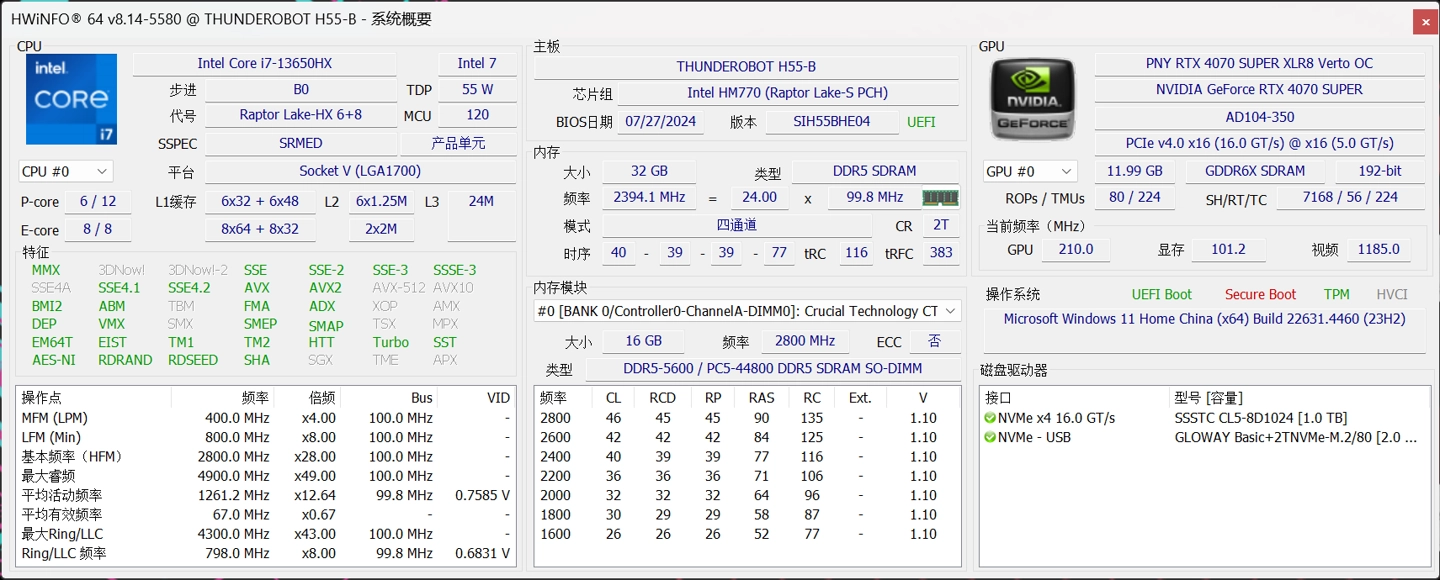The image size is (1440, 580).
Task: Open the CPU #0 selector dropdown
Action: pyautogui.click(x=66, y=172)
